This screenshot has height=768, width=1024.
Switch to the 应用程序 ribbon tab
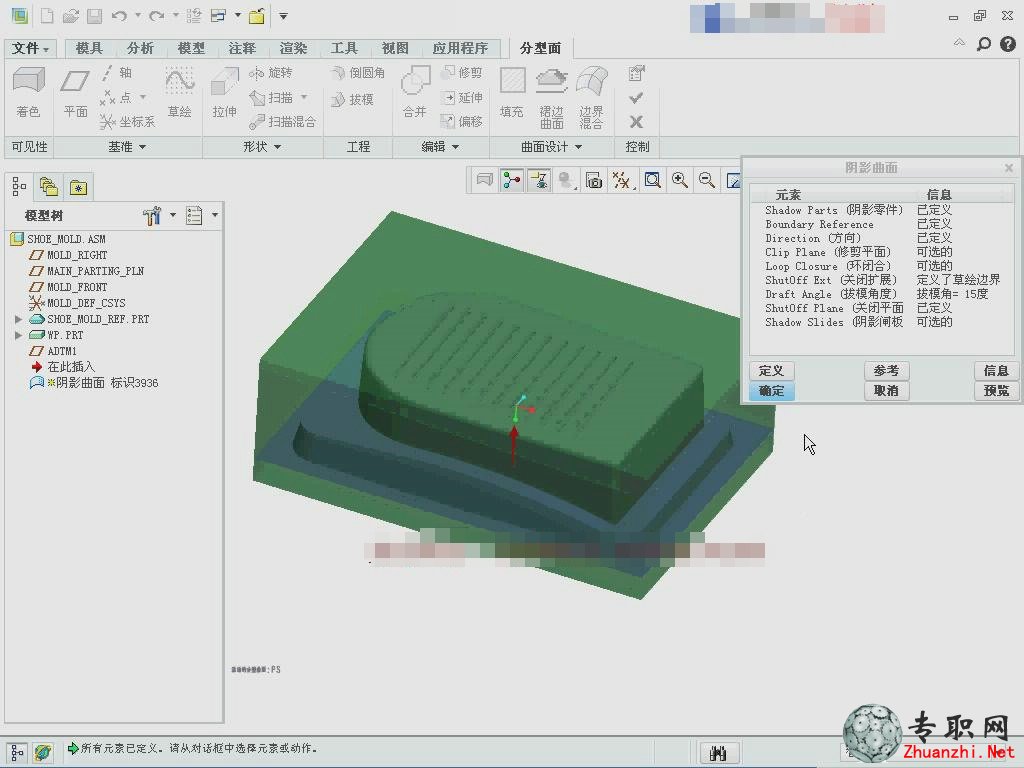(460, 48)
